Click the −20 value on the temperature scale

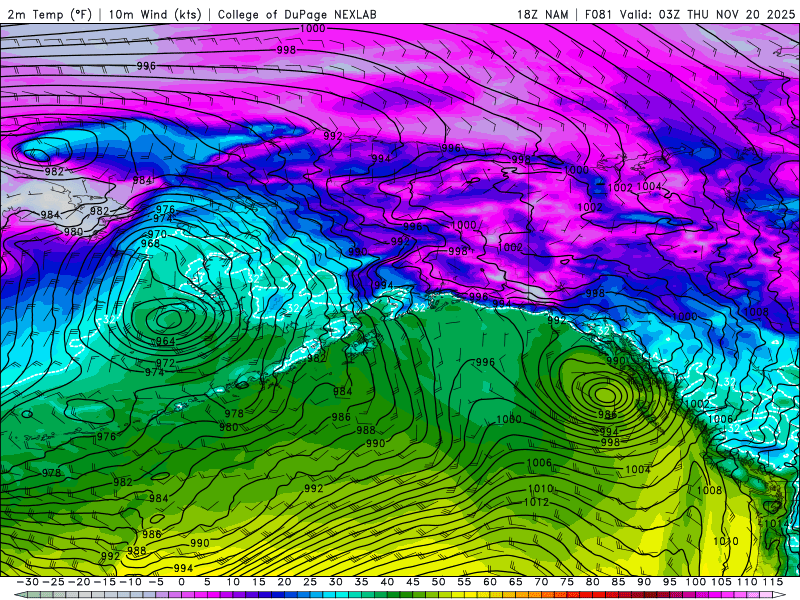pos(79,582)
